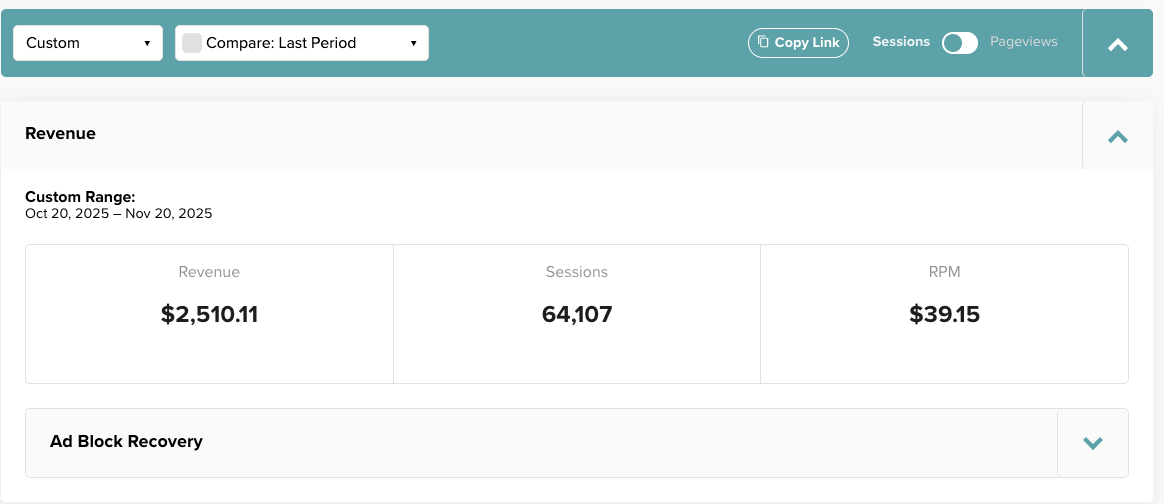Click the arrow on the Custom dropdown
This screenshot has width=1164, height=504.
147,43
